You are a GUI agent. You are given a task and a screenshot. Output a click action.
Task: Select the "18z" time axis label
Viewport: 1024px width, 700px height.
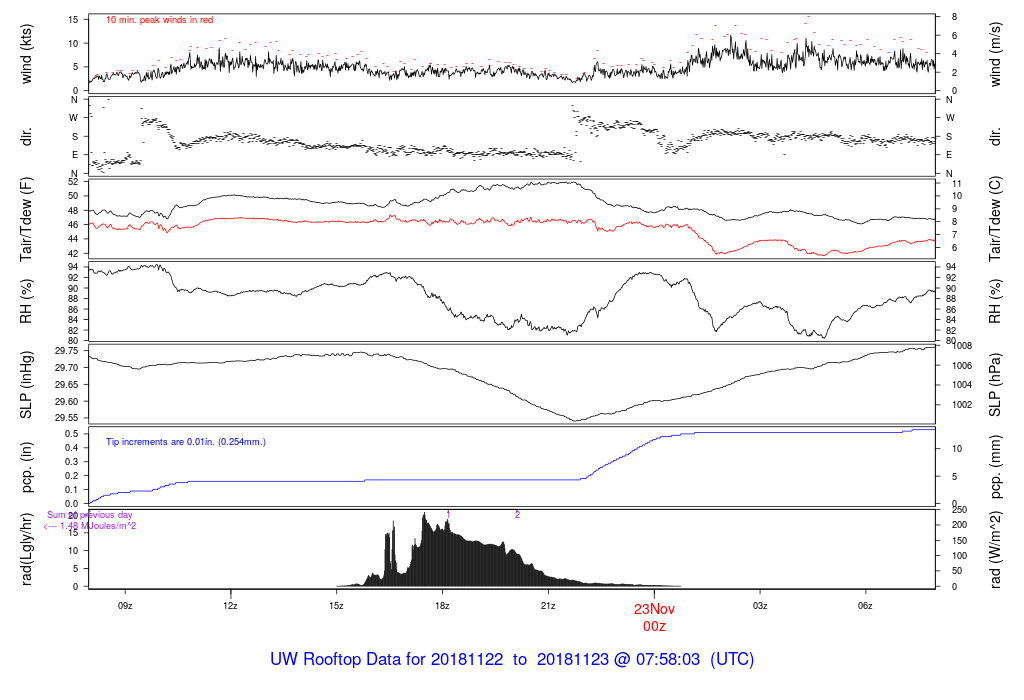coord(442,606)
